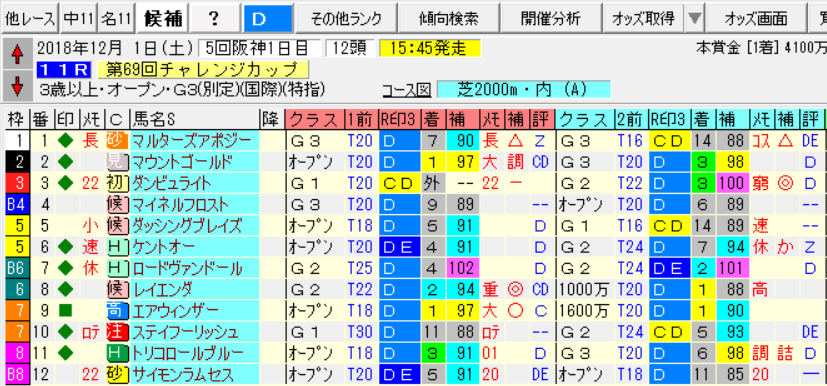Click the green square mark for horse 9
827x386 pixels.
pos(66,311)
